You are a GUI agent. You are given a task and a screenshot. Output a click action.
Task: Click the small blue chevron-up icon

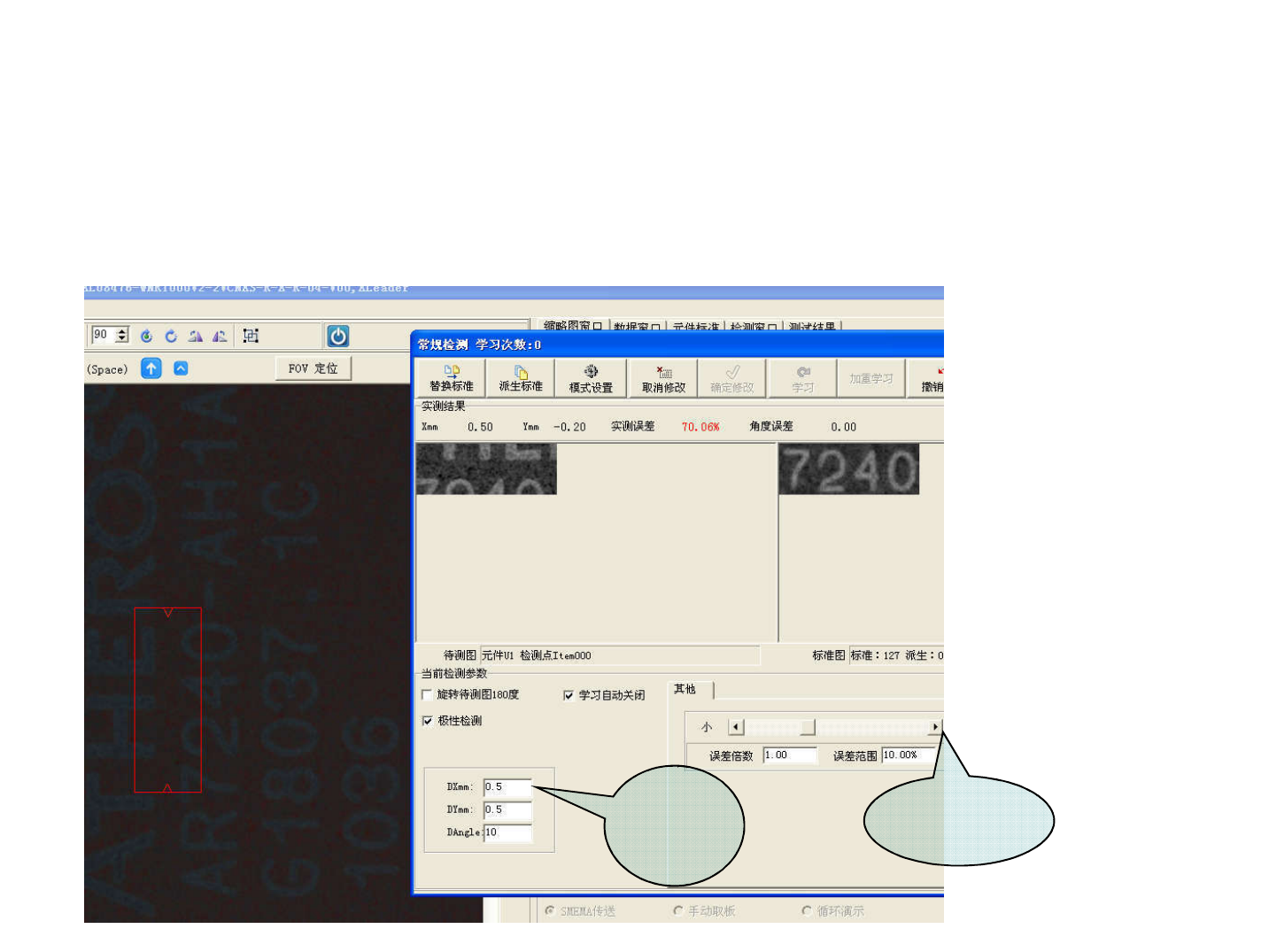181,368
